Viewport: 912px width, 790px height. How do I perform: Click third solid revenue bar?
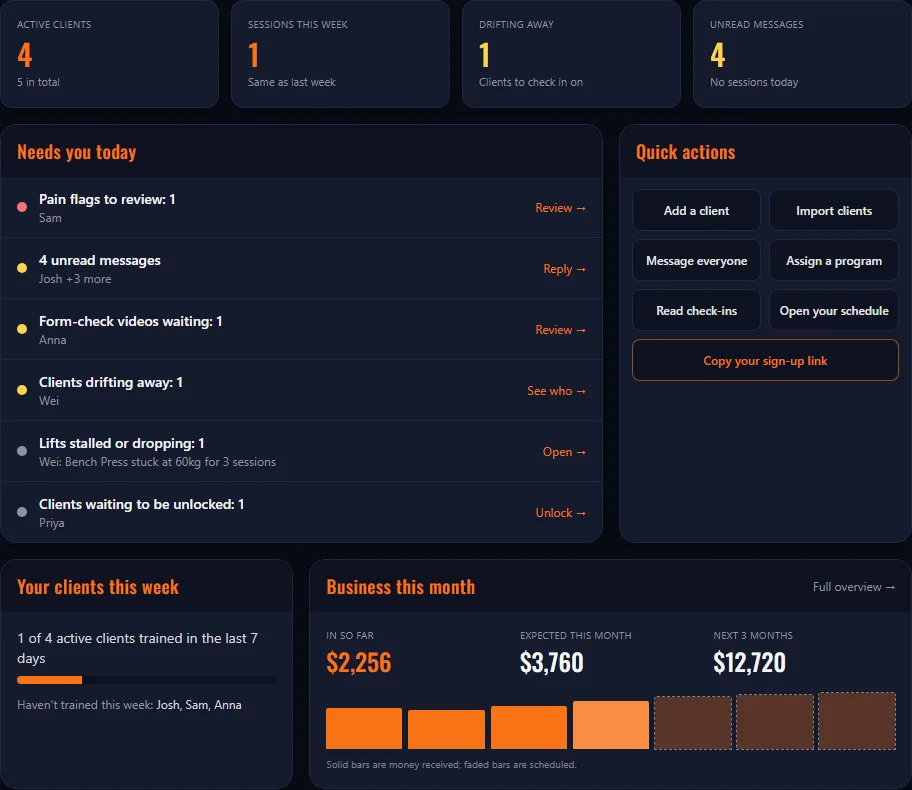click(529, 728)
